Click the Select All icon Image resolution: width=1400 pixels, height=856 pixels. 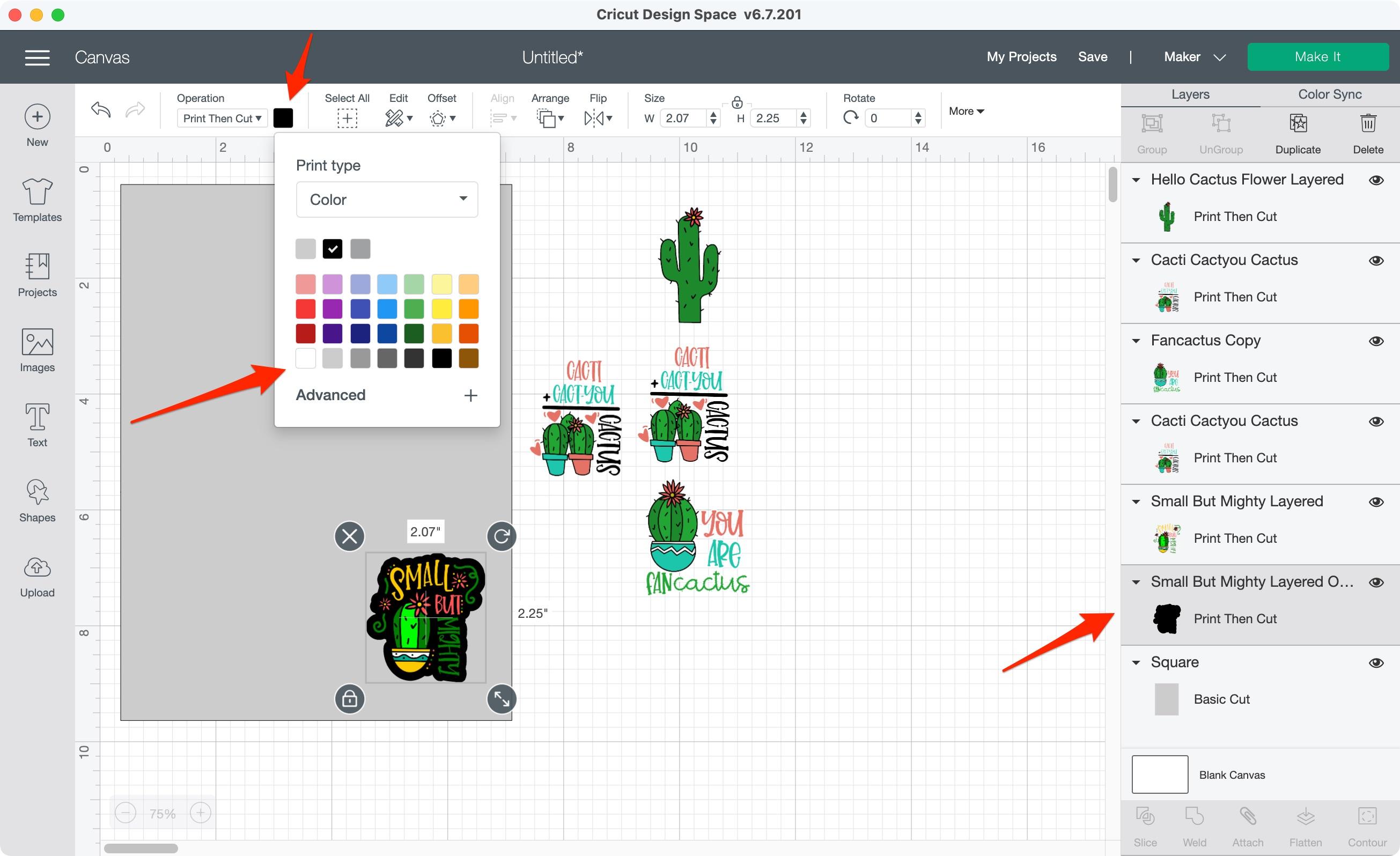pos(347,119)
